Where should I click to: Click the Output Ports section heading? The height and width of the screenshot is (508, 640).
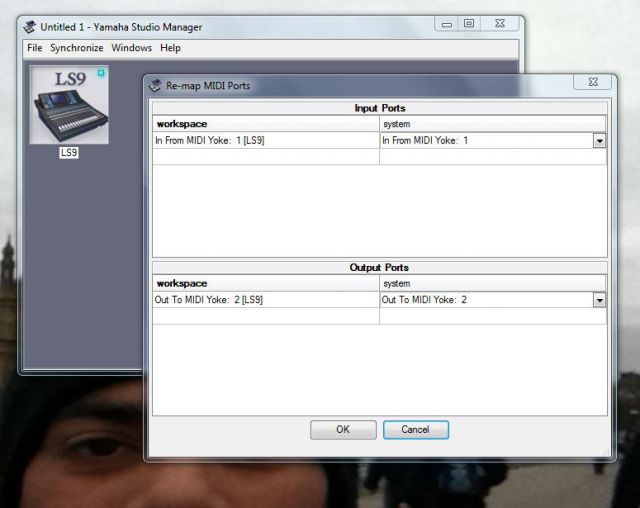coord(380,268)
